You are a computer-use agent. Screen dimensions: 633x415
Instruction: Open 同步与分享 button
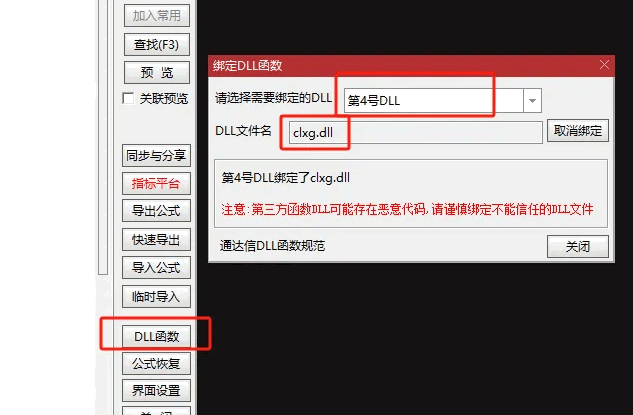tap(156, 155)
